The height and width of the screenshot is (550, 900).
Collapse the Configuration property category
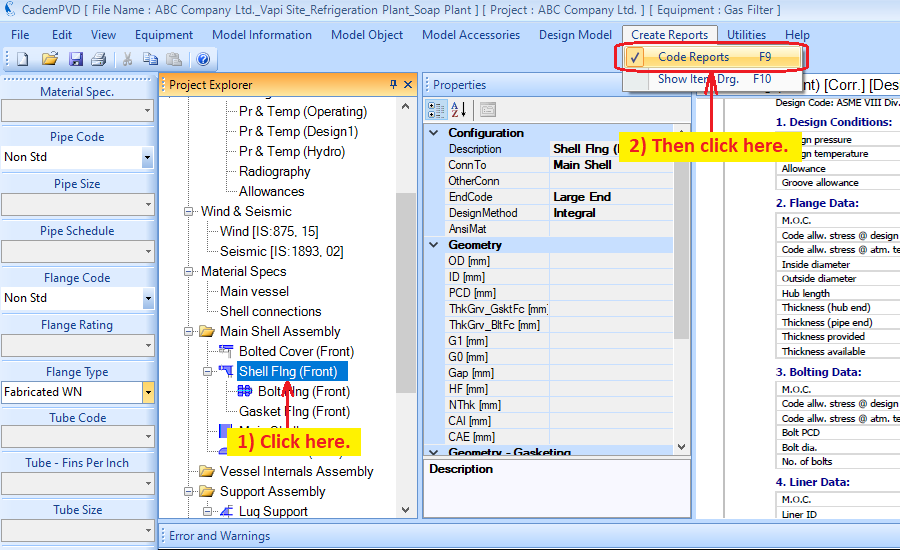tap(434, 133)
